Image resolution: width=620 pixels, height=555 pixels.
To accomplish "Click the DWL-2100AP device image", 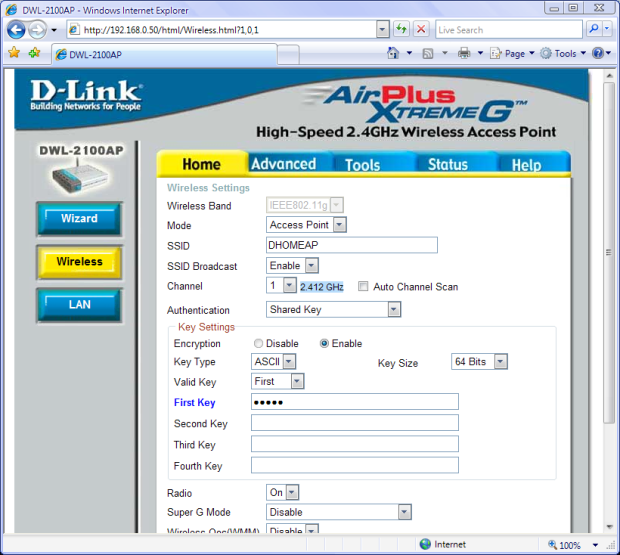I will tap(80, 176).
